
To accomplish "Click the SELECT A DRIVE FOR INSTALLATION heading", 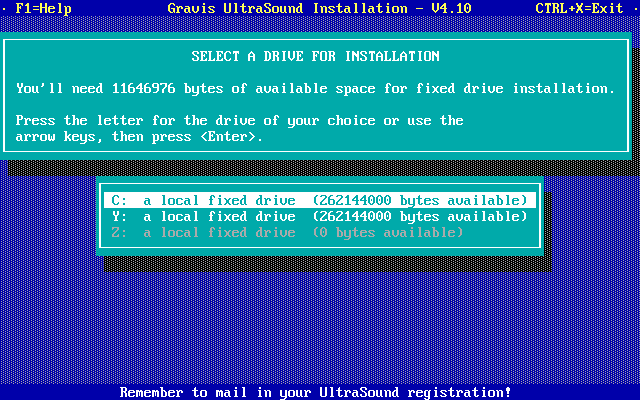I will [316, 56].
